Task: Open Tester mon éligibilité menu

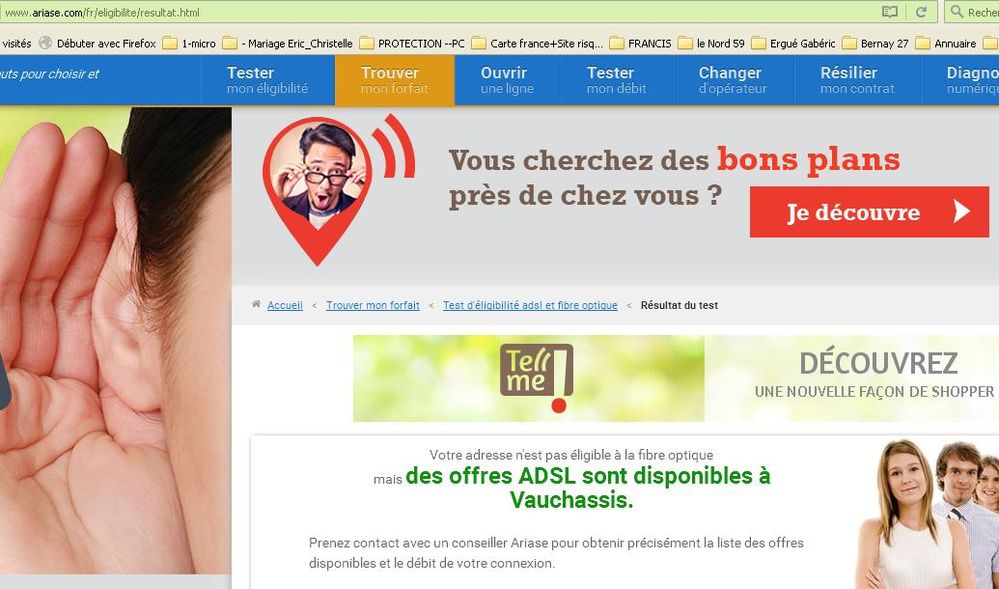Action: 268,80
